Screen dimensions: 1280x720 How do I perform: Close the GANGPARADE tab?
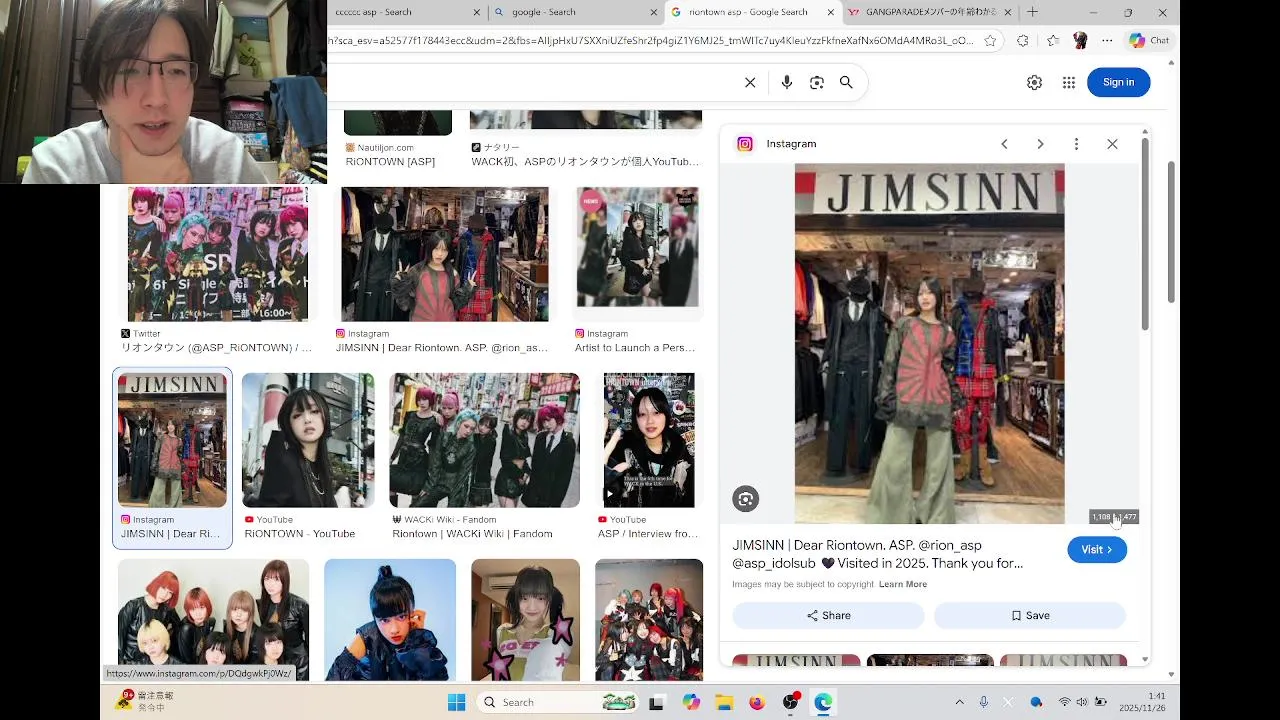click(1007, 12)
